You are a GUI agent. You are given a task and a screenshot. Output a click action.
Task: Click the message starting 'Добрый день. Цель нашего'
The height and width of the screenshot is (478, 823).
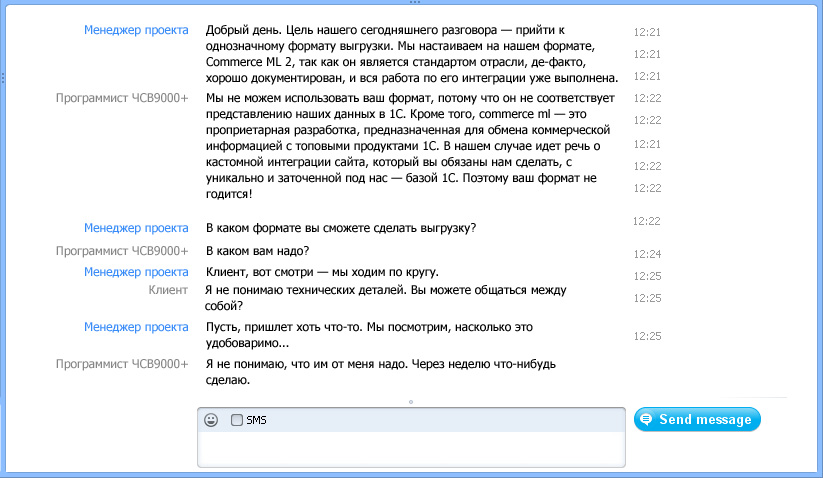coord(410,54)
